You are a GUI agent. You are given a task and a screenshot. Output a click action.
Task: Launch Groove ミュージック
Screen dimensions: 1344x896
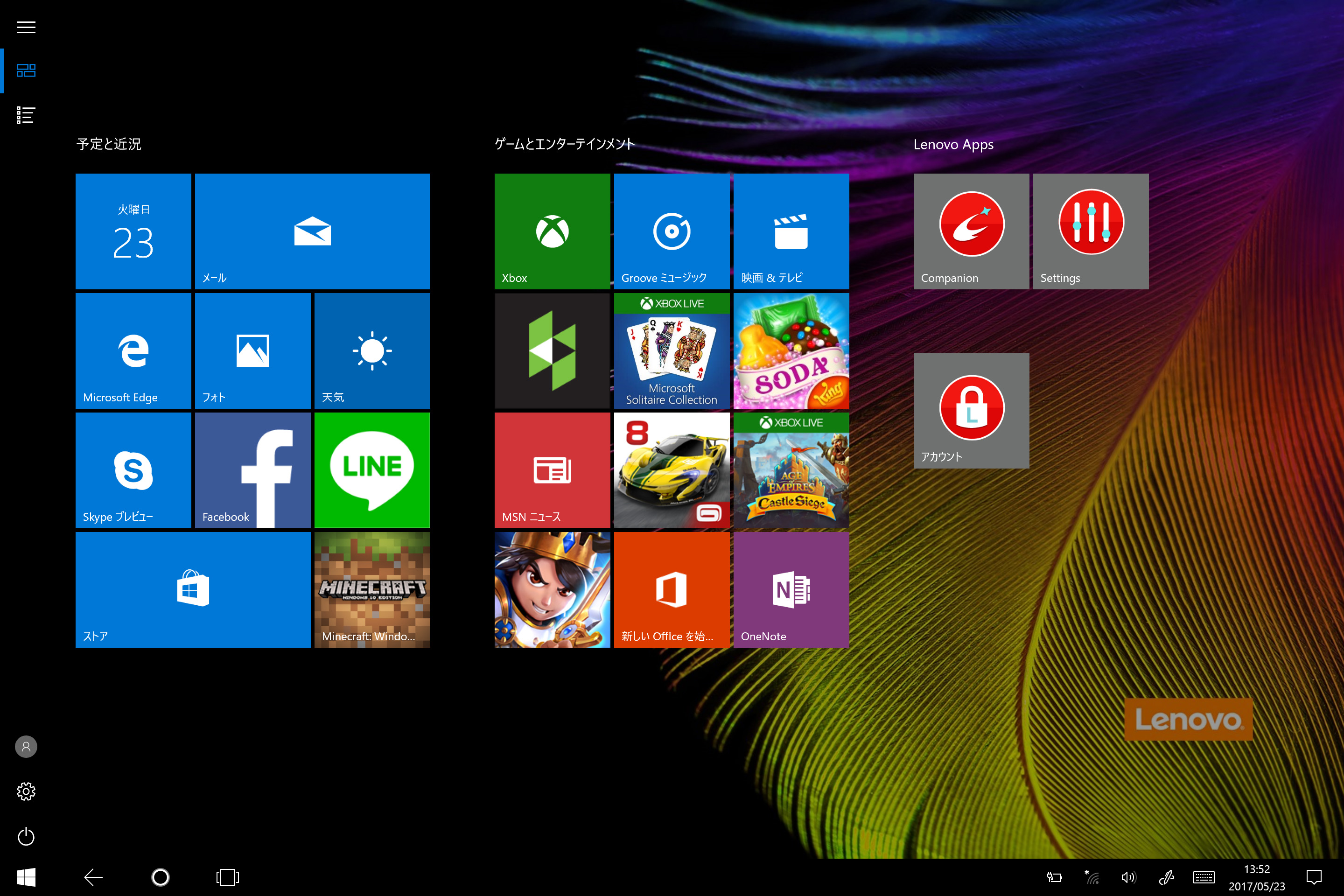coord(672,231)
